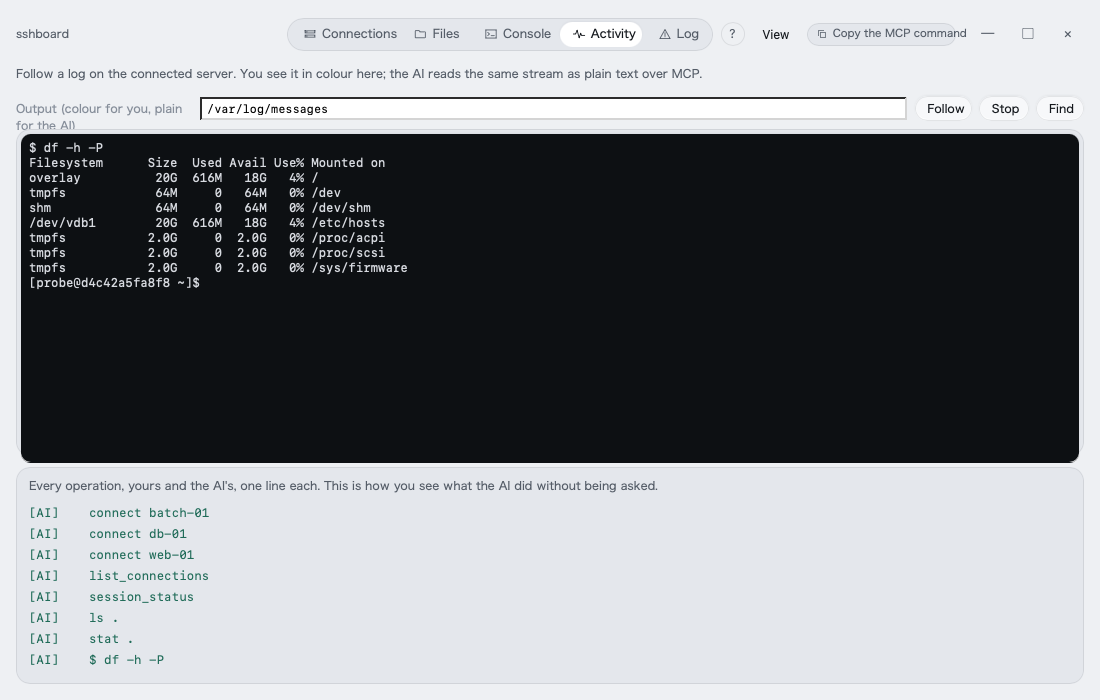Focus the /var/log/messages path field
This screenshot has height=700, width=1100.
(553, 109)
